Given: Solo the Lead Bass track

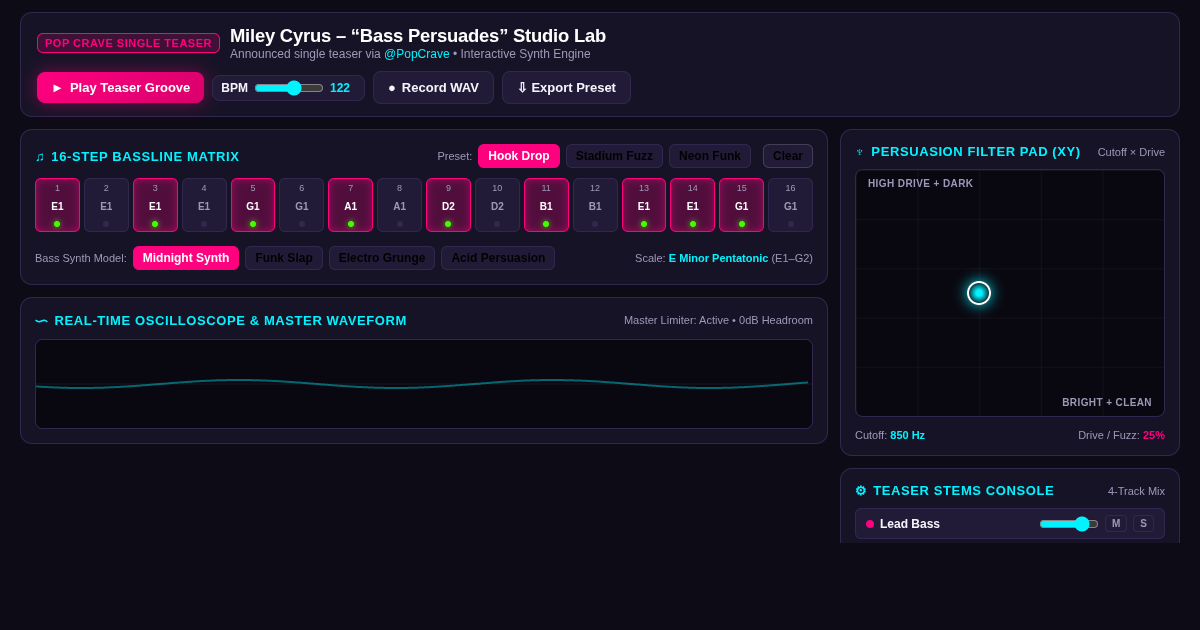Looking at the screenshot, I should (x=1143, y=524).
